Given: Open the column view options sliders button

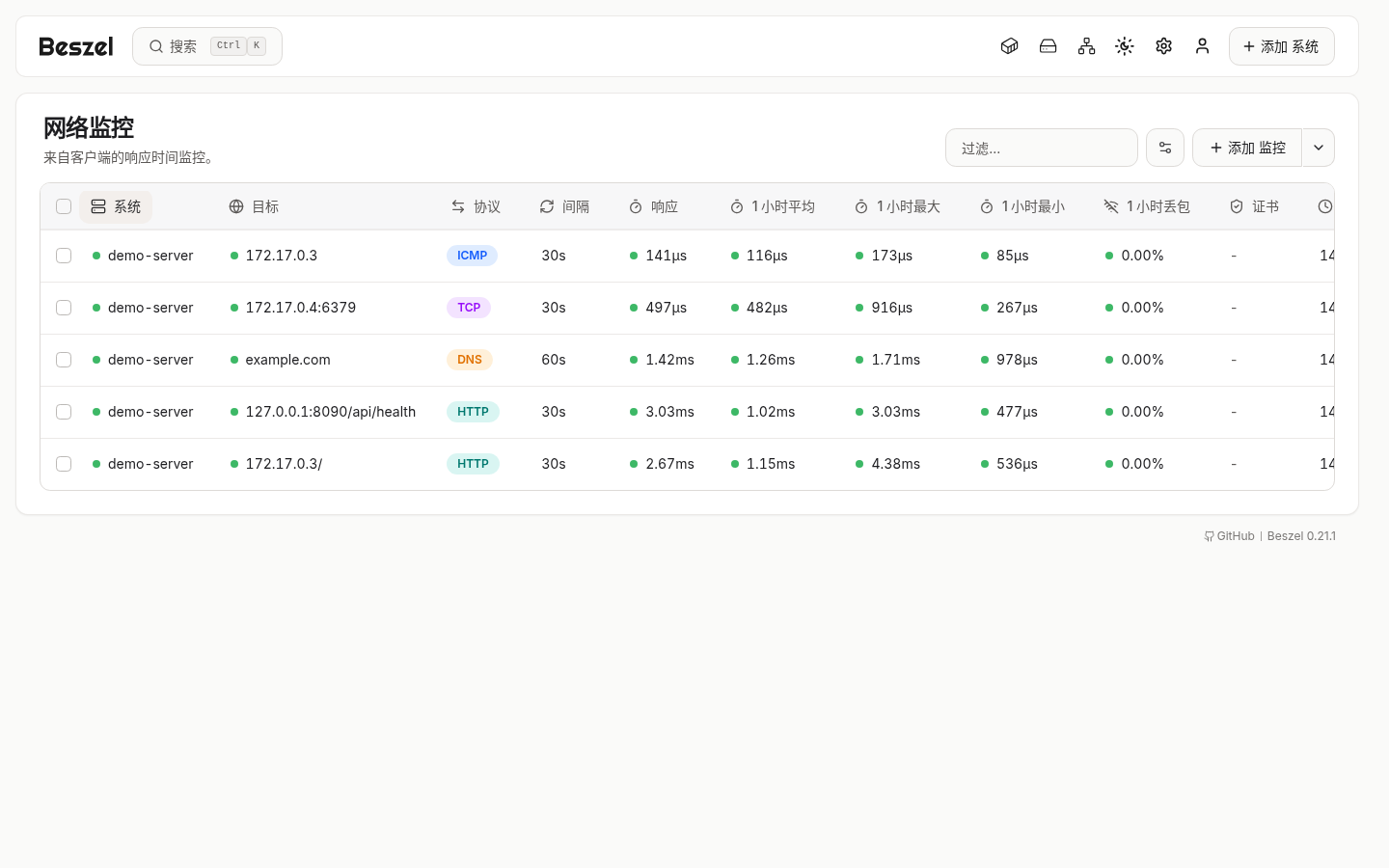Looking at the screenshot, I should (1165, 148).
